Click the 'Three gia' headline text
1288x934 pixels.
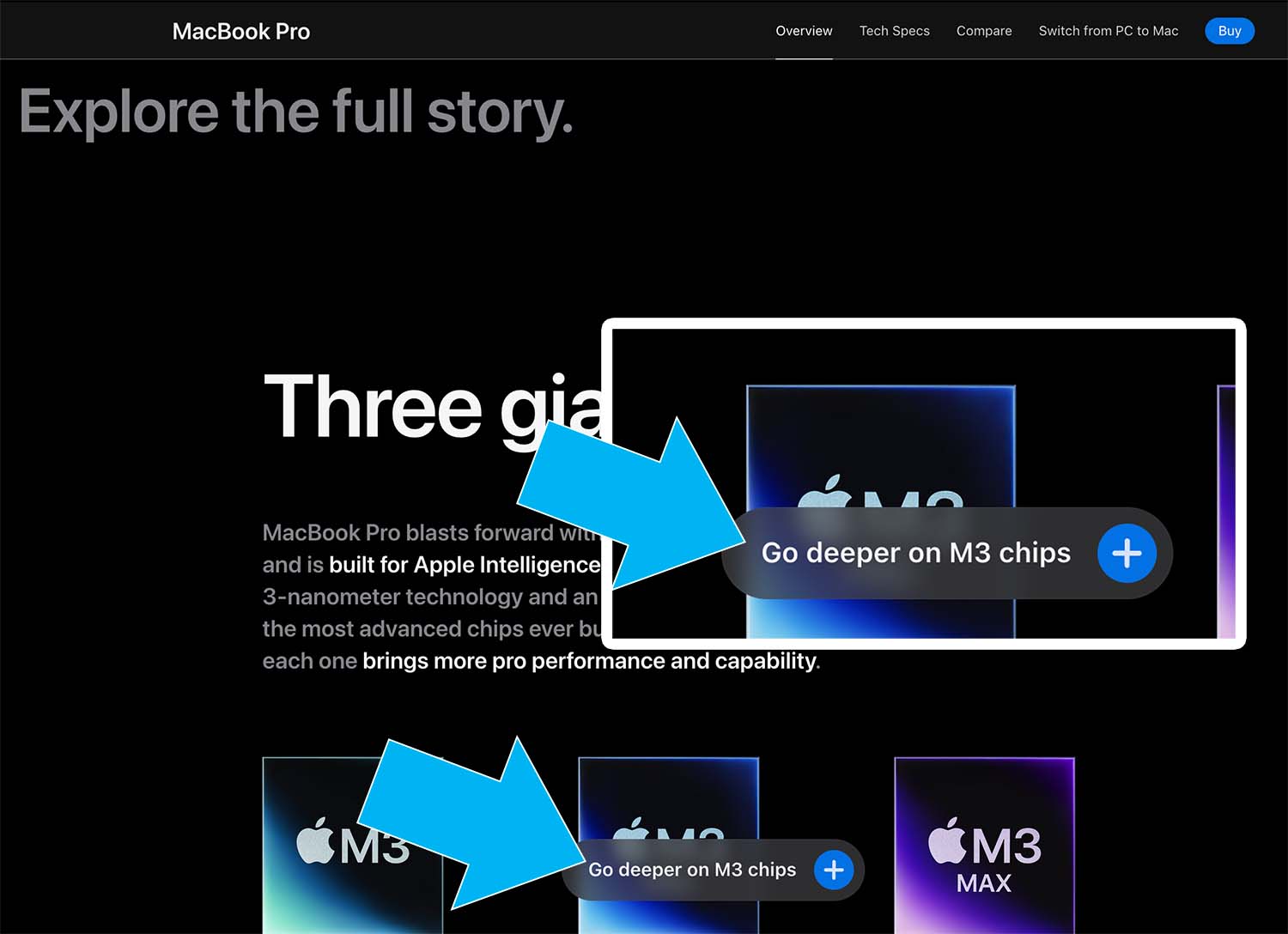(x=434, y=409)
